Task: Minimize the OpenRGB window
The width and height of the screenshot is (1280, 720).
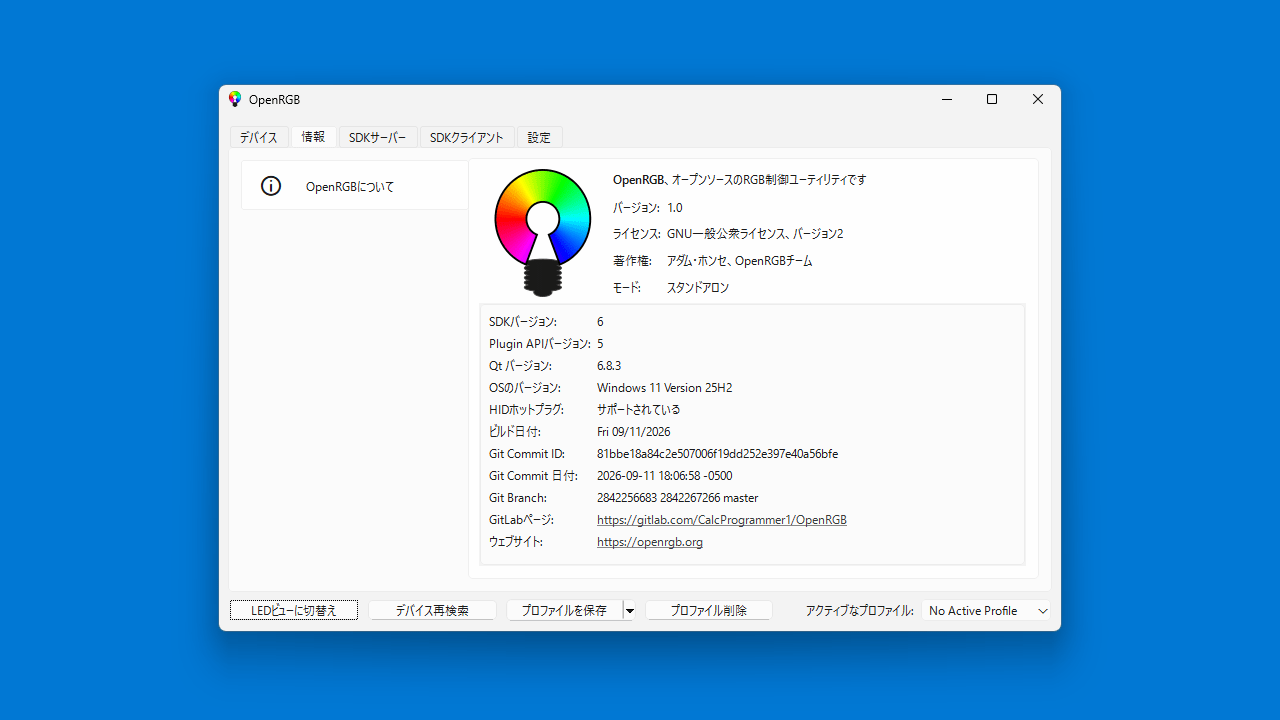Action: tap(946, 99)
